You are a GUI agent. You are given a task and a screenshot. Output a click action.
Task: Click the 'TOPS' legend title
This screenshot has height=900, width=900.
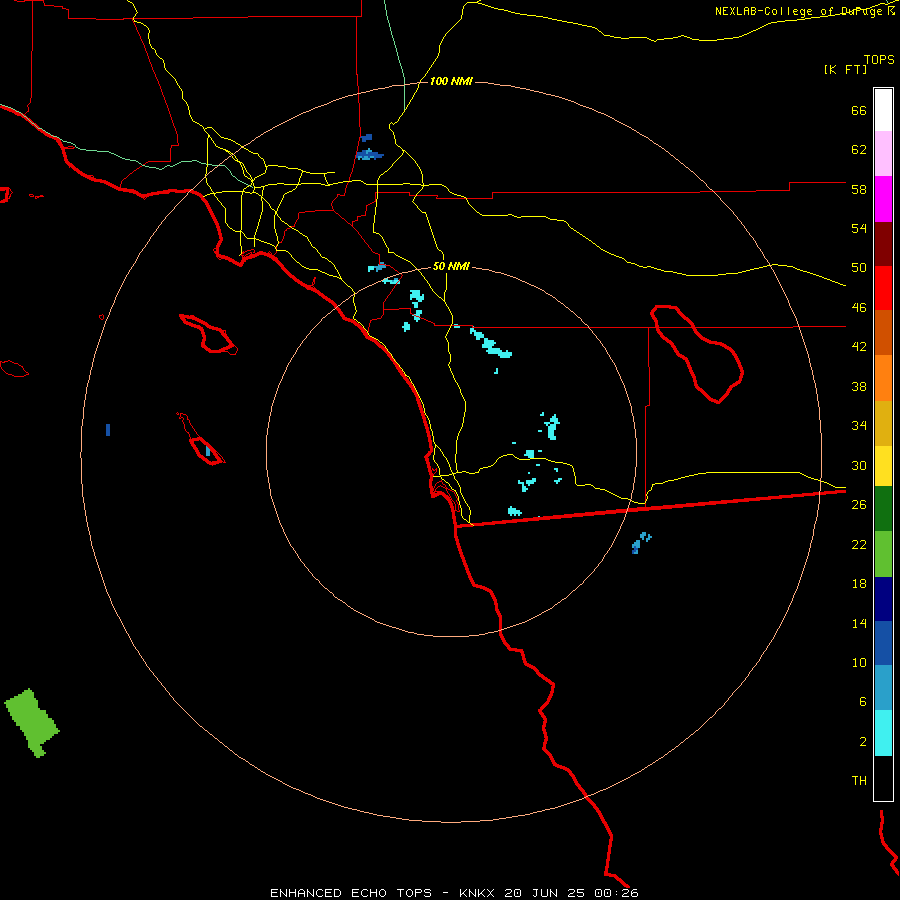point(879,59)
